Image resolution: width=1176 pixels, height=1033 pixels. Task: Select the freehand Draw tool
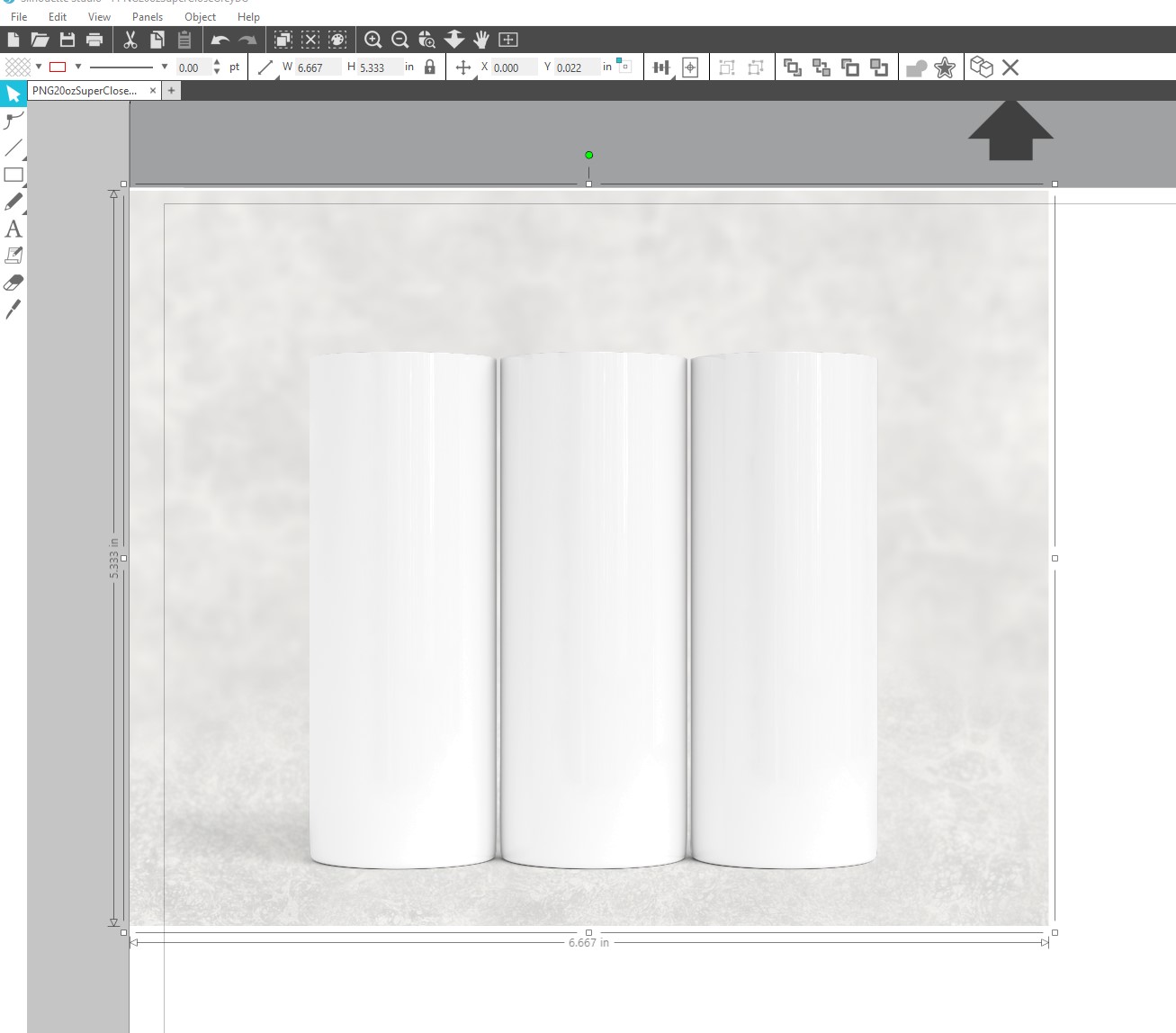12,202
